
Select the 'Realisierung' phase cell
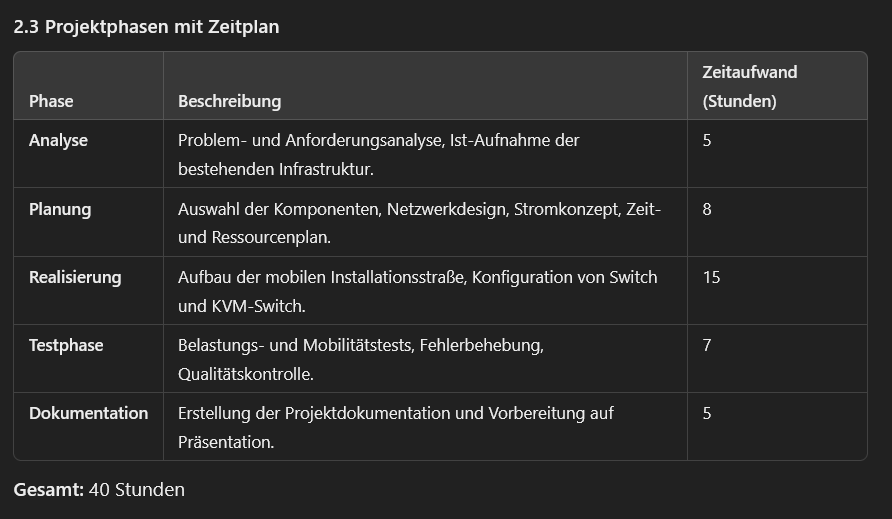[75, 277]
